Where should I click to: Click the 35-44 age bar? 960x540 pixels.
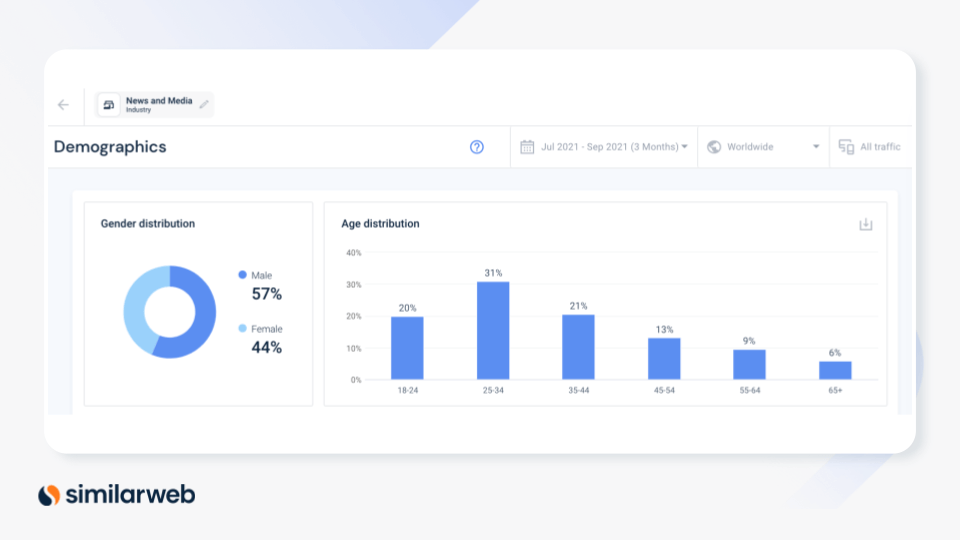(x=578, y=347)
